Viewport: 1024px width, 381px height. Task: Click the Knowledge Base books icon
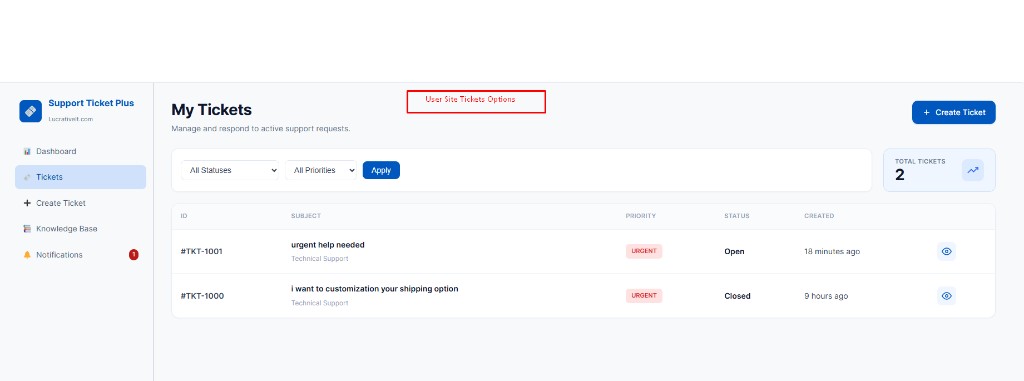(27, 229)
